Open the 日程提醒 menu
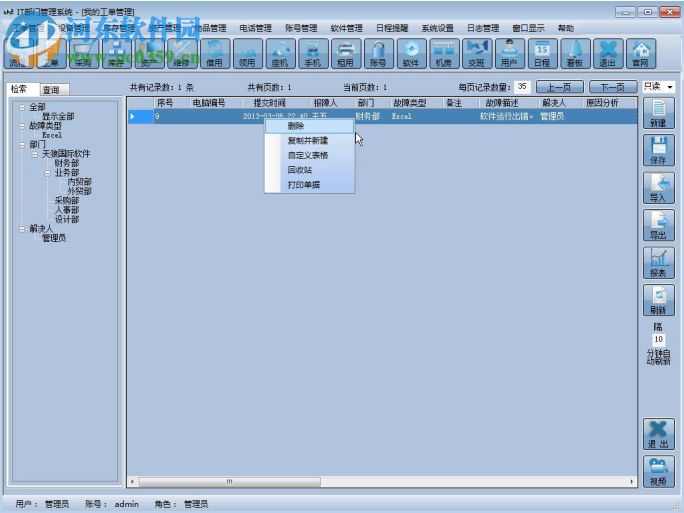 [392, 28]
